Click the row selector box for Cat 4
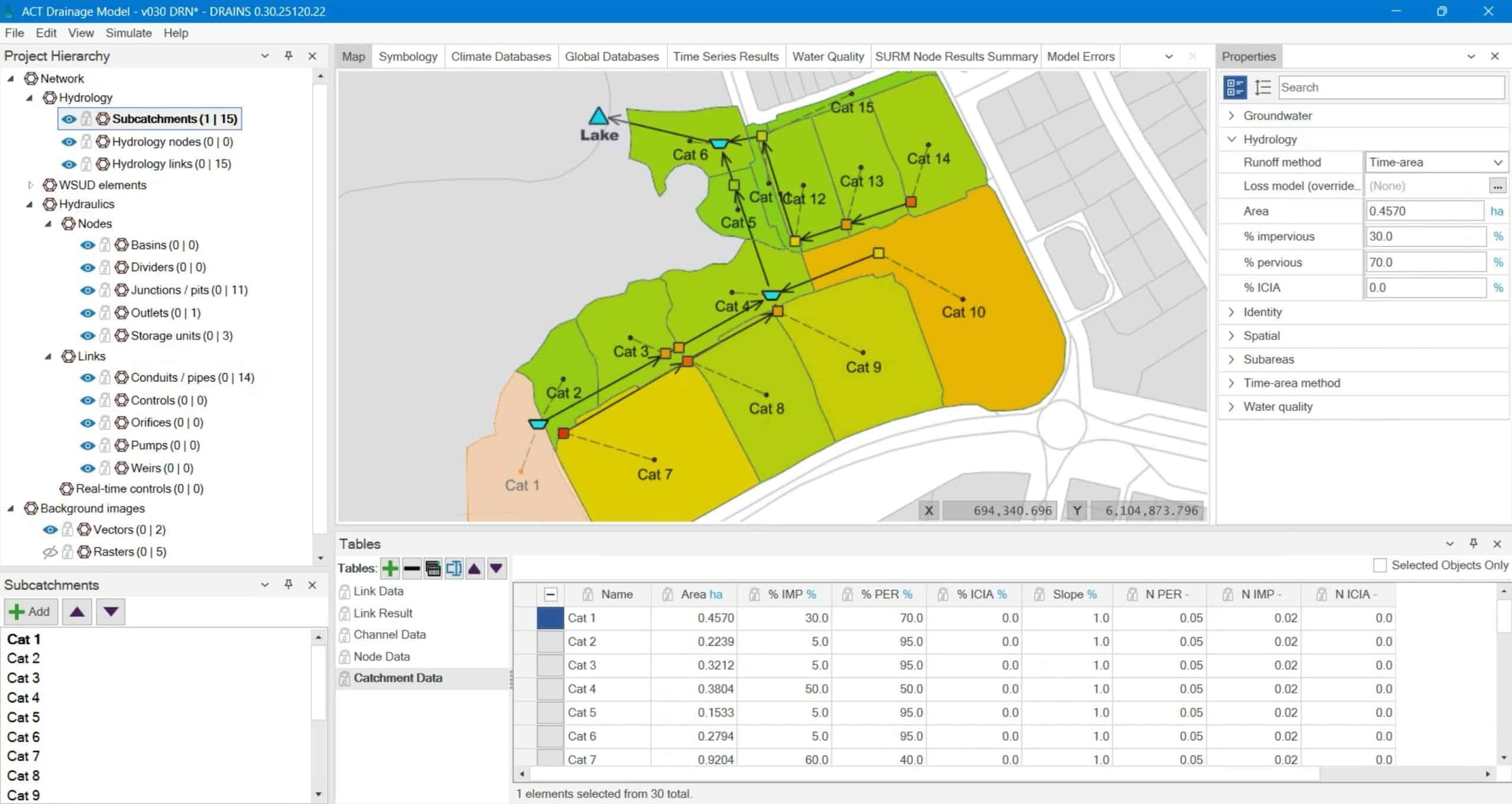Screen dimensions: 1512x804 (550, 689)
